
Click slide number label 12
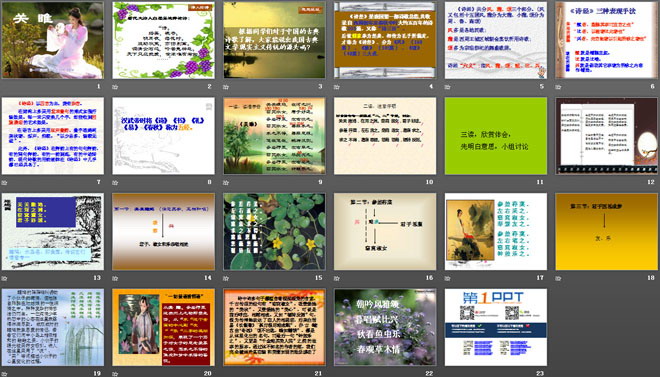[651, 182]
